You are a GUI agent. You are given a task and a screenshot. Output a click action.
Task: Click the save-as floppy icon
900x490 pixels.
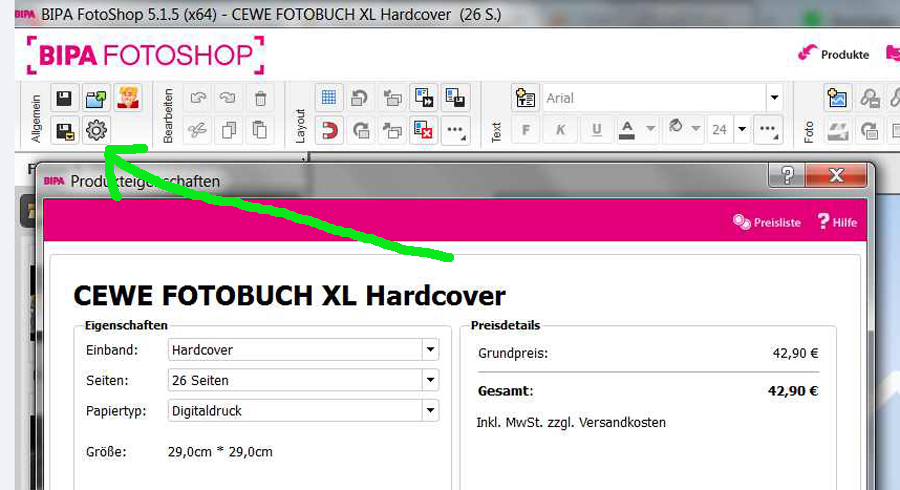coord(64,131)
